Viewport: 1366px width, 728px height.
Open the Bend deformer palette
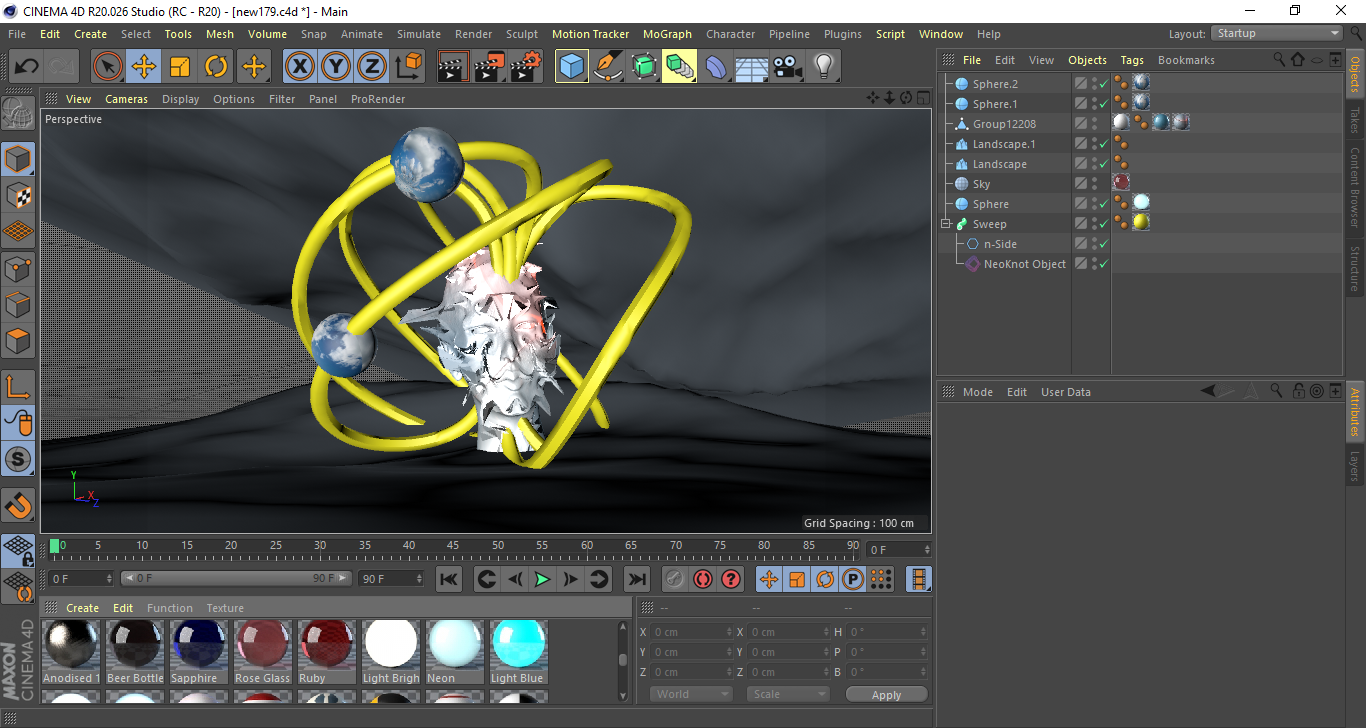pyautogui.click(x=716, y=67)
